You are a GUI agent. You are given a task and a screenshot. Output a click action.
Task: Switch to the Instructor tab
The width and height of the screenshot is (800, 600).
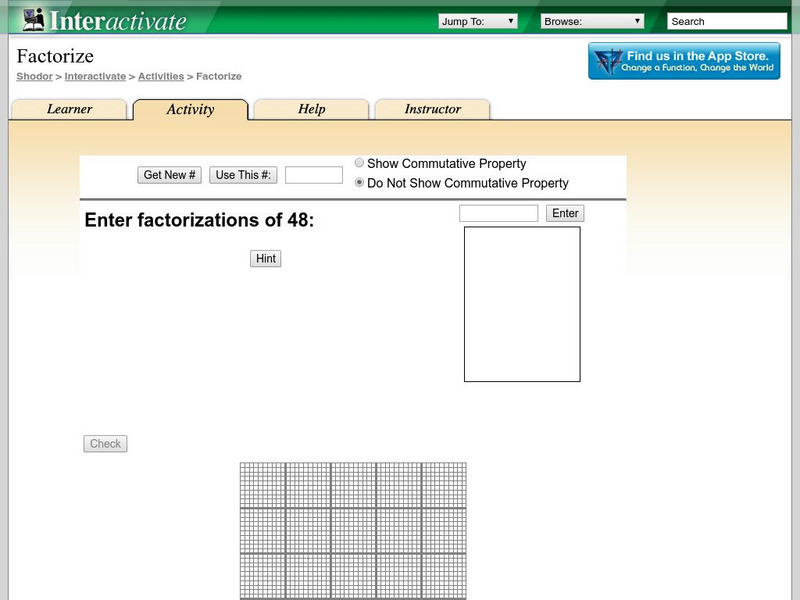[x=433, y=109]
